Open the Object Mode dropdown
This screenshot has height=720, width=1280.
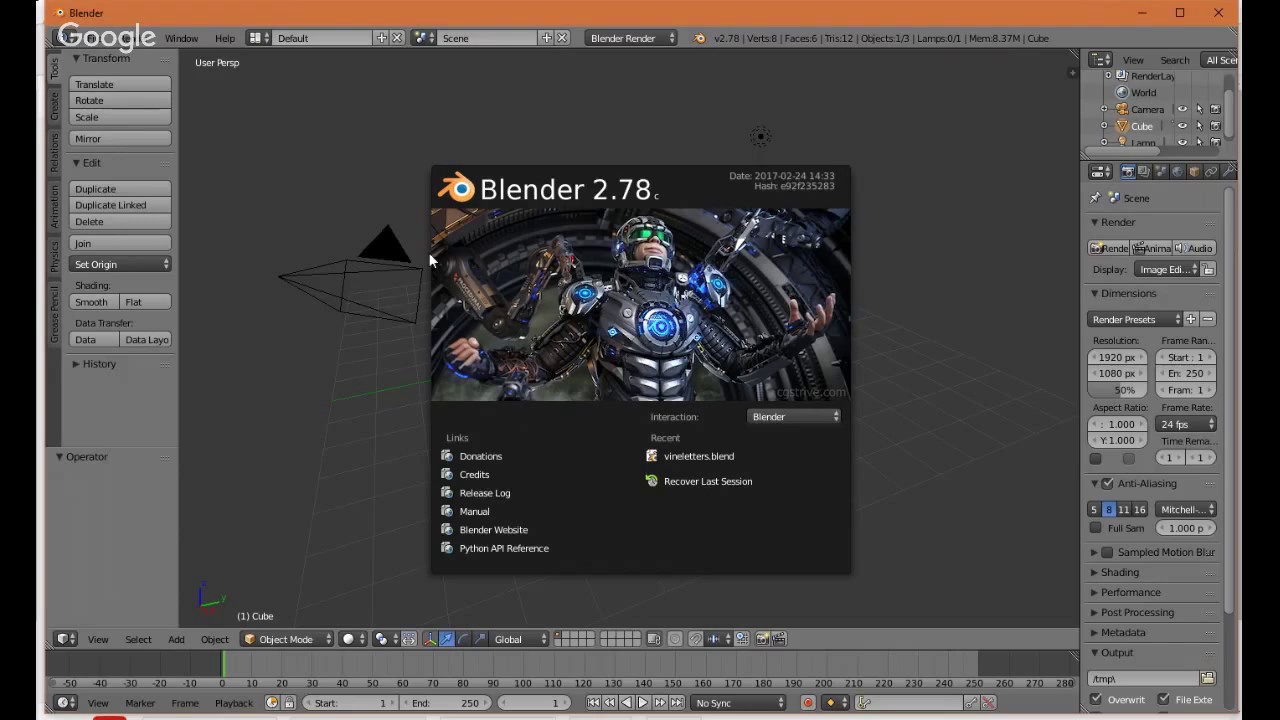pyautogui.click(x=288, y=639)
